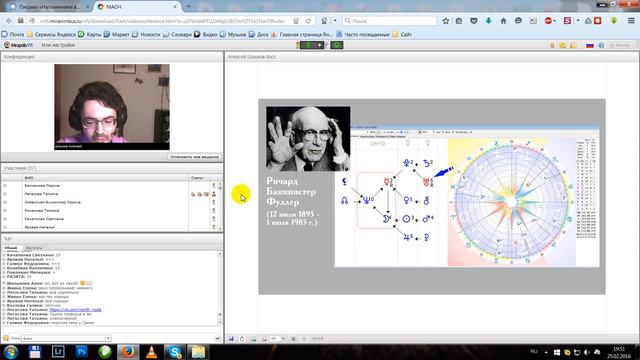This screenshot has width=640, height=360.
Task: Open VLC player from taskbar
Action: pyautogui.click(x=151, y=351)
